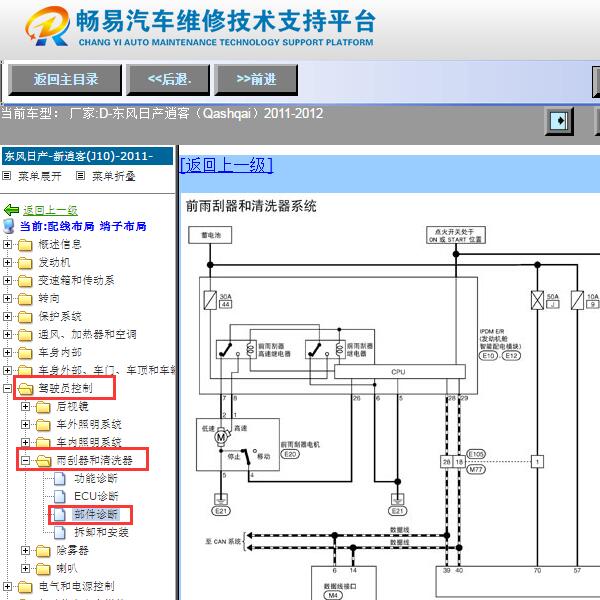
Task: Click the ECU诊断 document icon
Action: click(60, 496)
